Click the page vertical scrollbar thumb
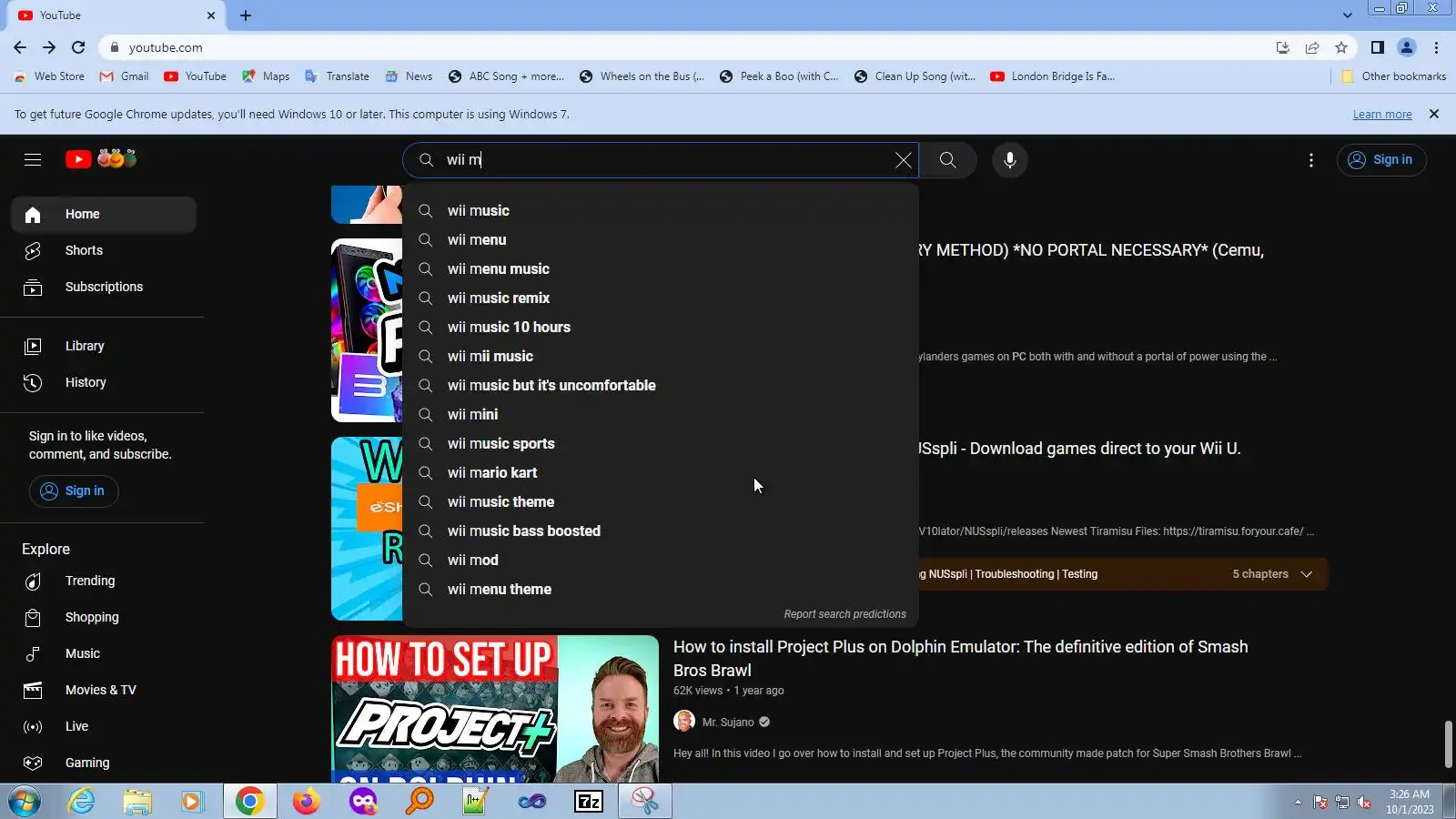 [1448, 744]
